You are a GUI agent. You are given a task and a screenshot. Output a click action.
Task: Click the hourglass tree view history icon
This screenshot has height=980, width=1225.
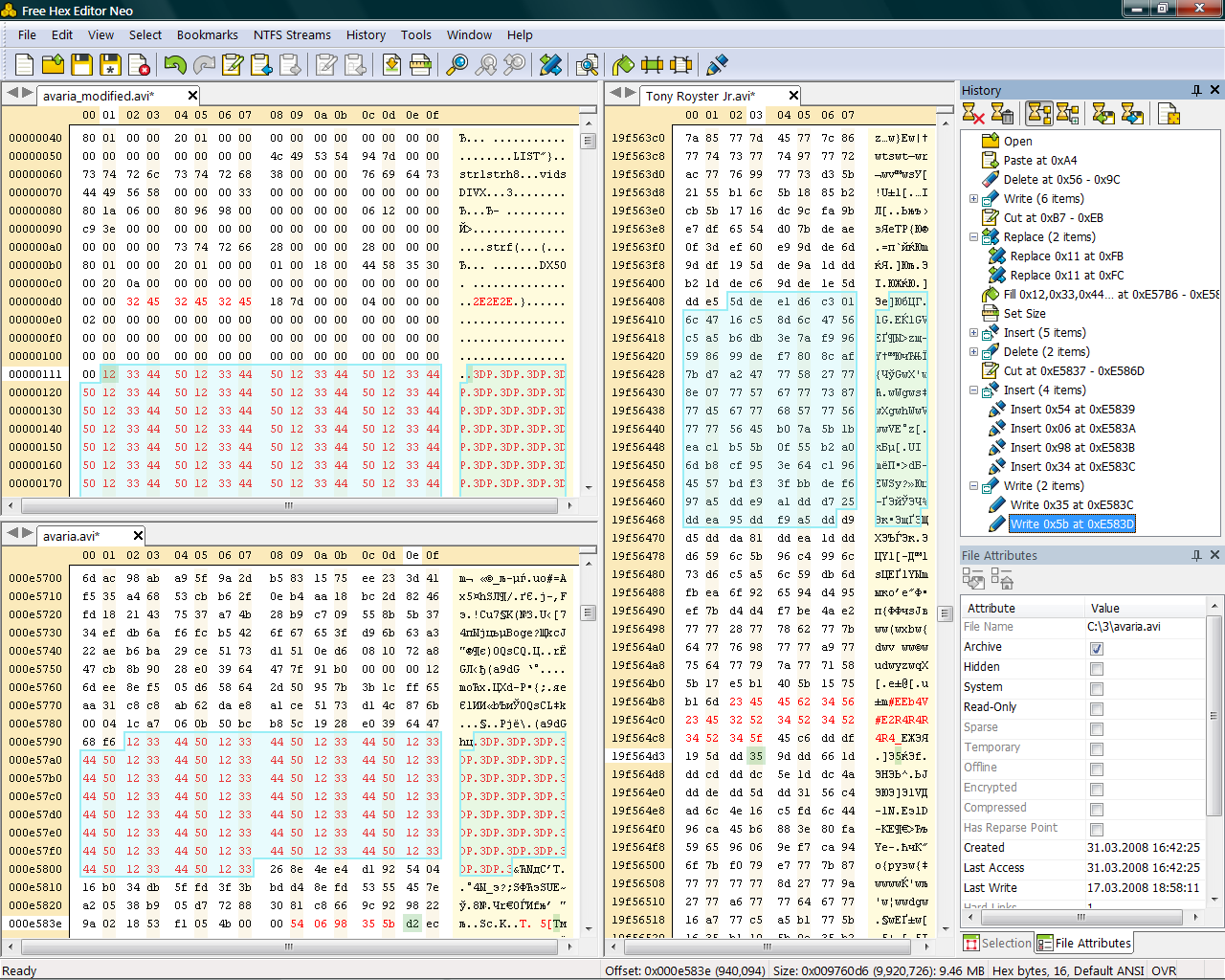click(x=1039, y=114)
